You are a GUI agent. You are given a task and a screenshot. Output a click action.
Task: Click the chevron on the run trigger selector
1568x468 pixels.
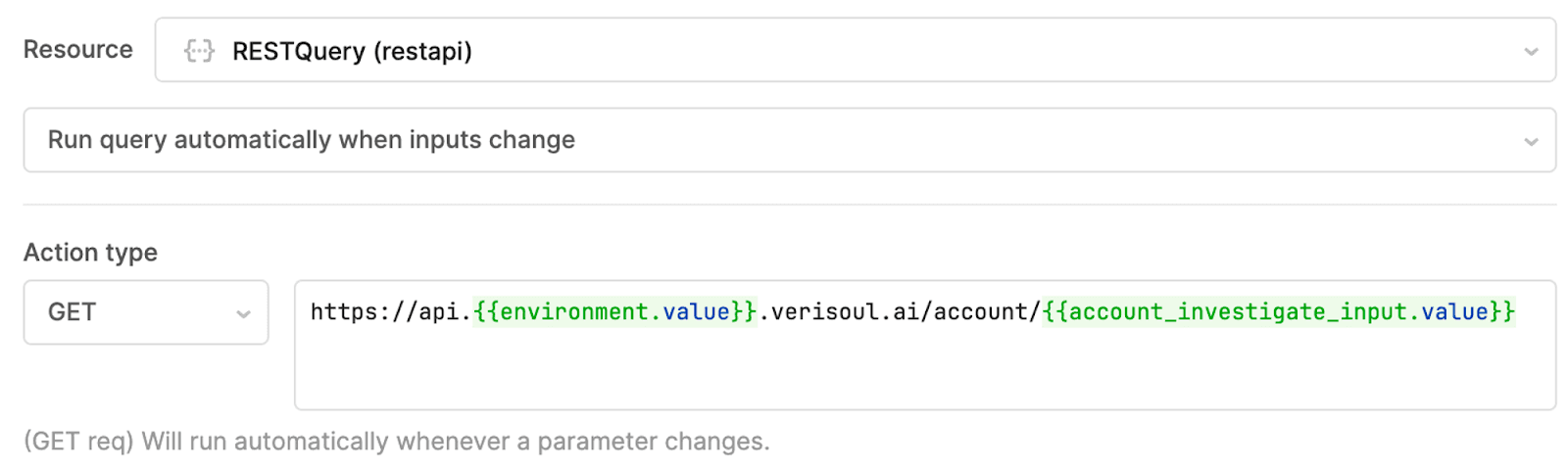[x=1530, y=141]
